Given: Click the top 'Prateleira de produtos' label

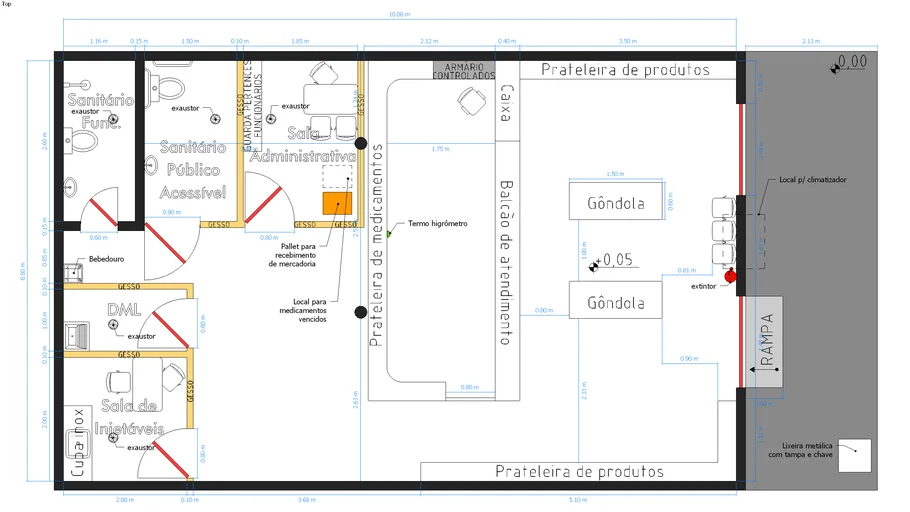Looking at the screenshot, I should [x=625, y=70].
